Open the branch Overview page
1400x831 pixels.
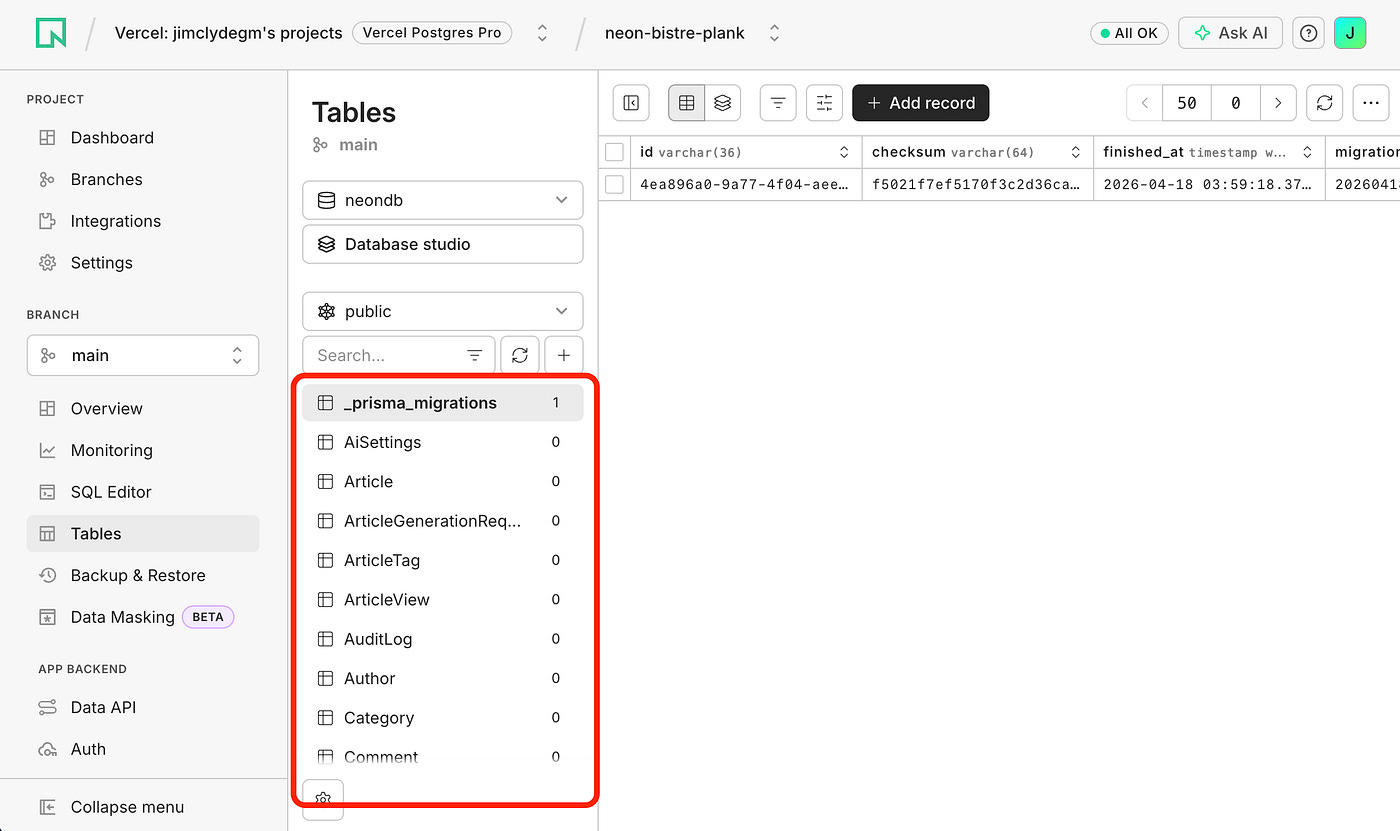pos(143,408)
